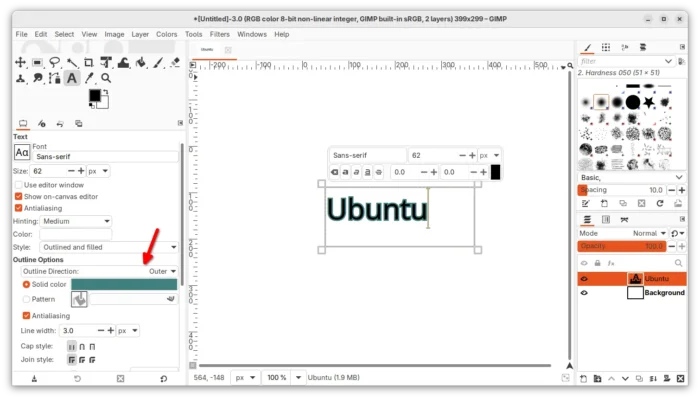Select the Bucket Fill tool
The height and width of the screenshot is (399, 700).
click(x=141, y=62)
